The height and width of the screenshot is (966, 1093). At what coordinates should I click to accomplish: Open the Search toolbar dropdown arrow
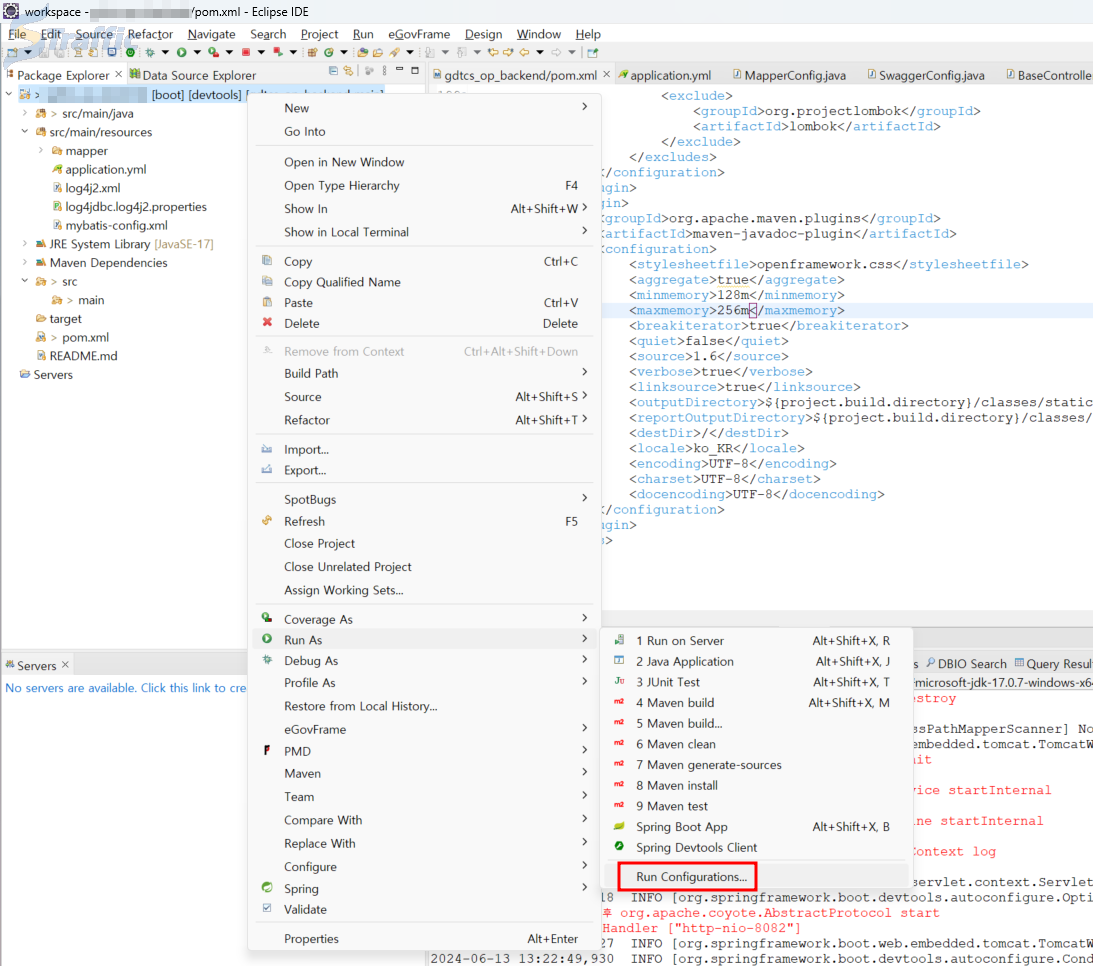tap(410, 52)
